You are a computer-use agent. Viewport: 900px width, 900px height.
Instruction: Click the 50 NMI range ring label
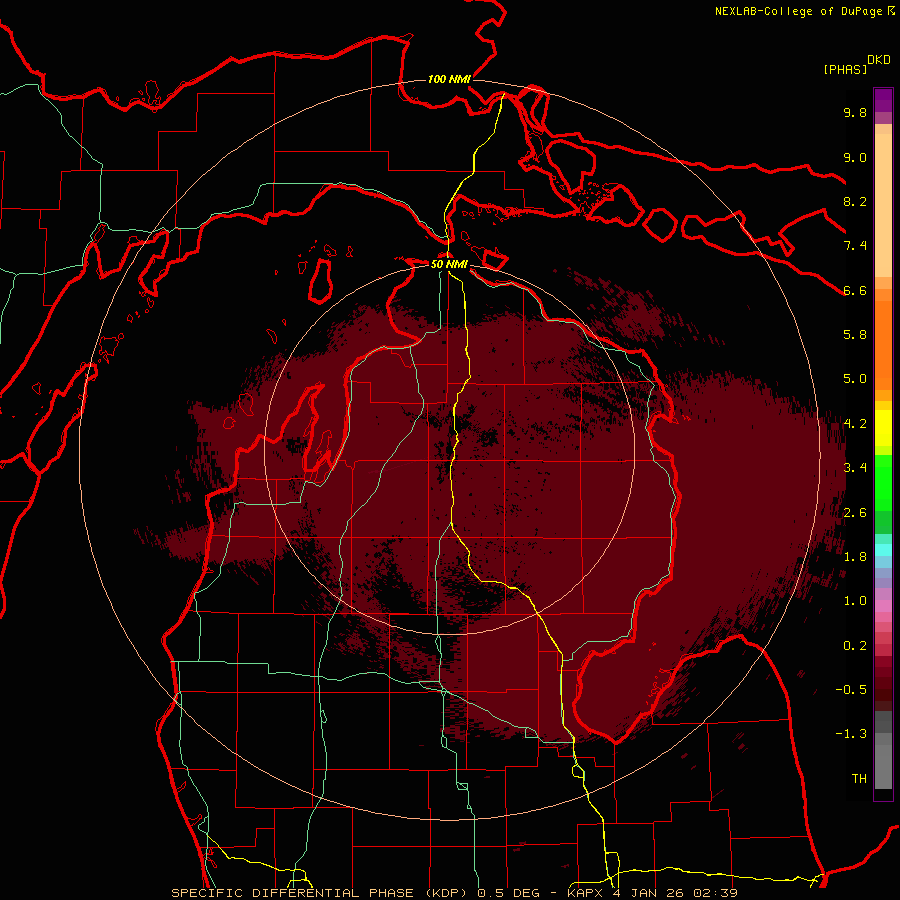(x=449, y=264)
